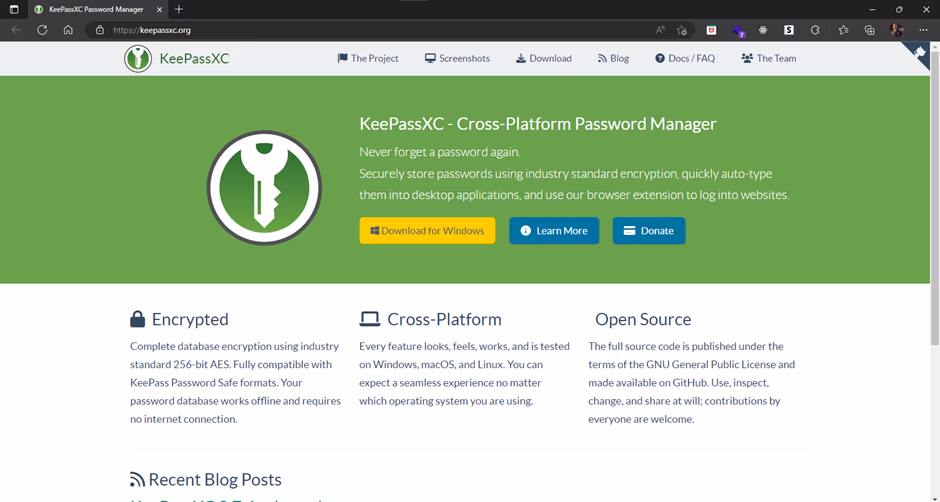This screenshot has width=940, height=502.
Task: Click the monitor icon beside Screenshots
Action: coord(430,58)
